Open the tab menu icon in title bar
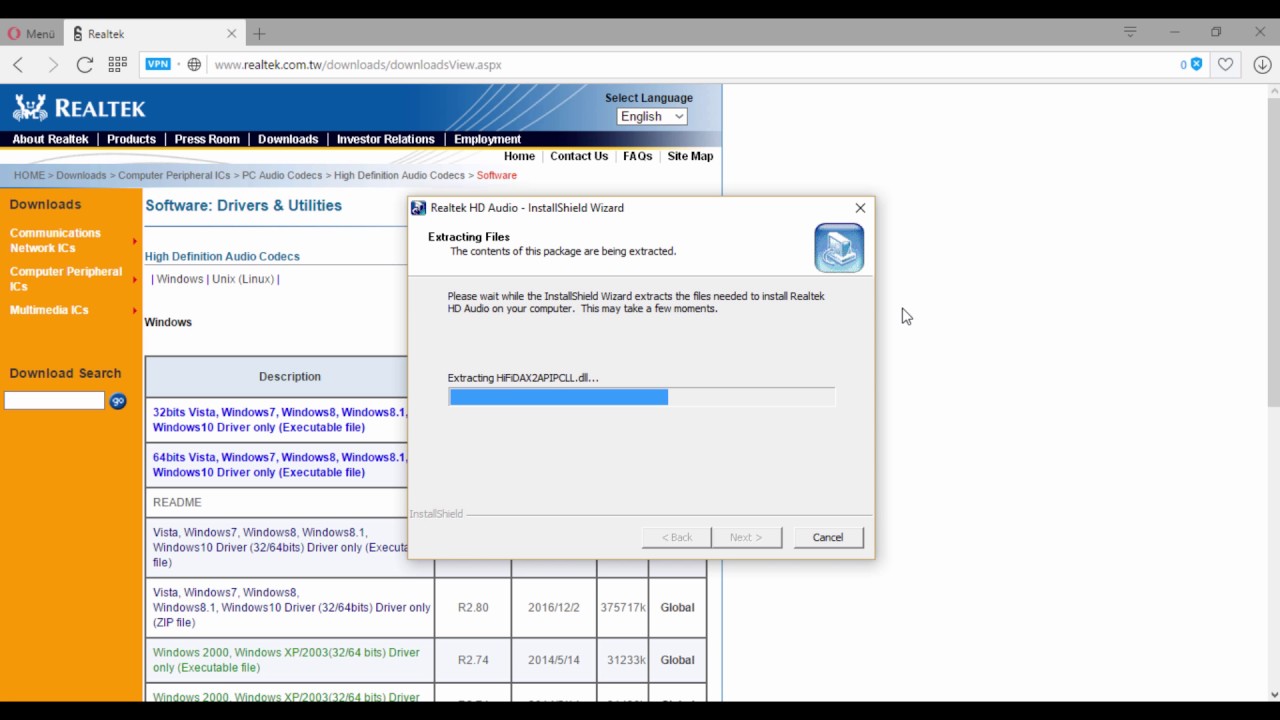 (1130, 32)
